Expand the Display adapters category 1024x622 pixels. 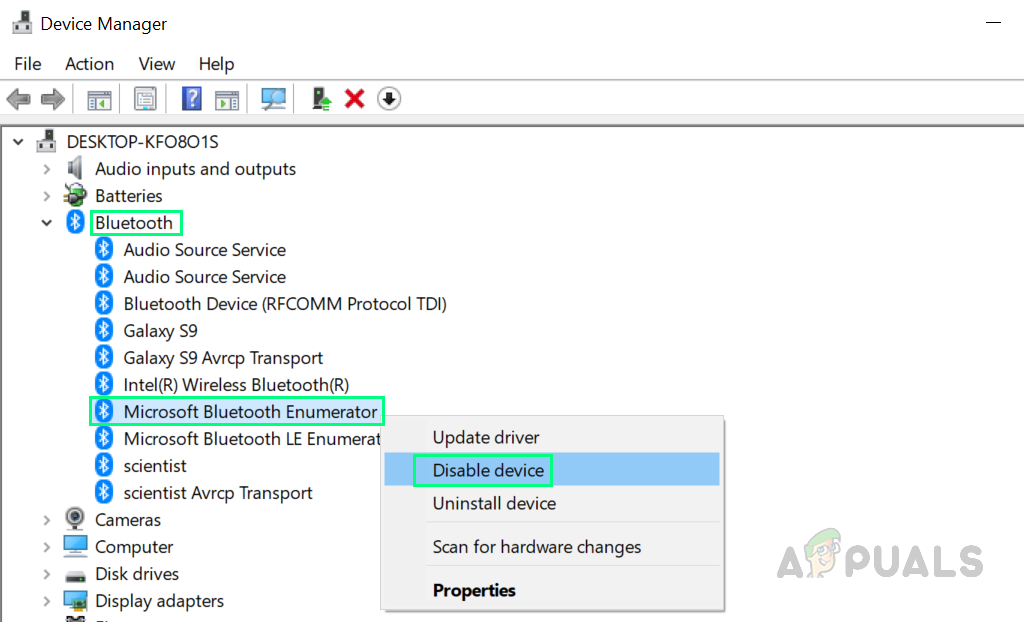pos(47,600)
